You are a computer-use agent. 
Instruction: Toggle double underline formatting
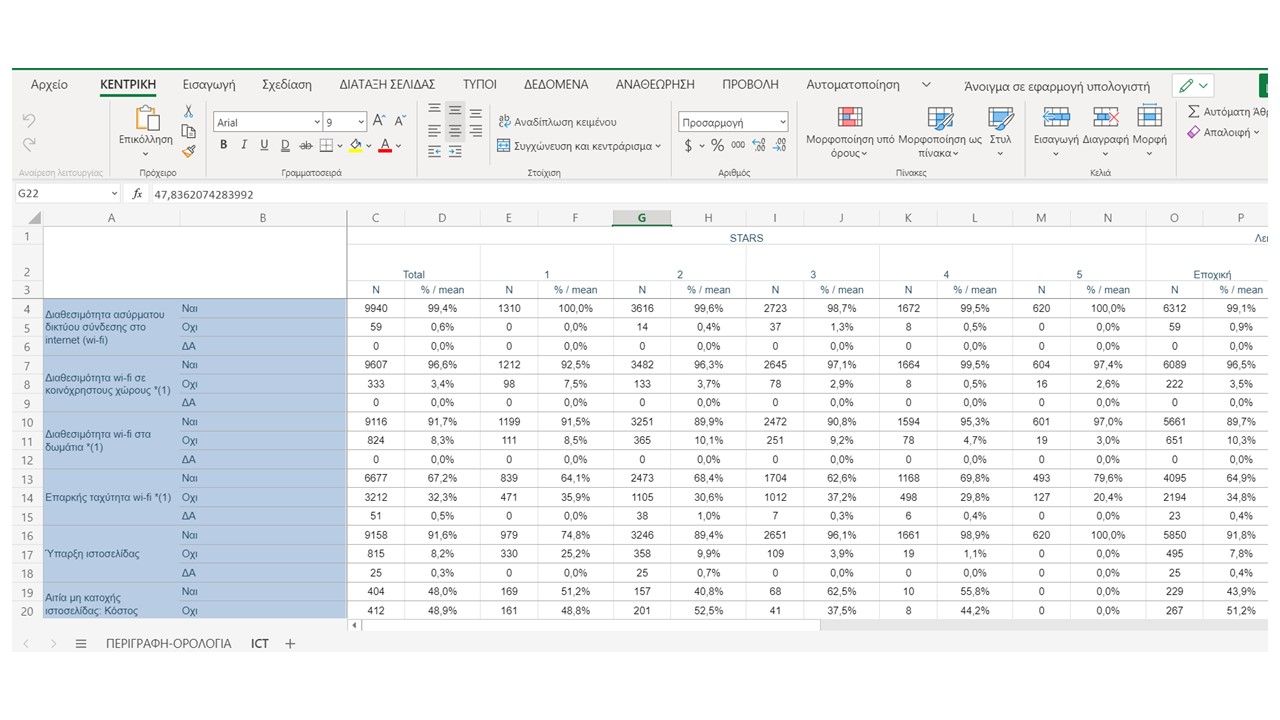tap(285, 145)
